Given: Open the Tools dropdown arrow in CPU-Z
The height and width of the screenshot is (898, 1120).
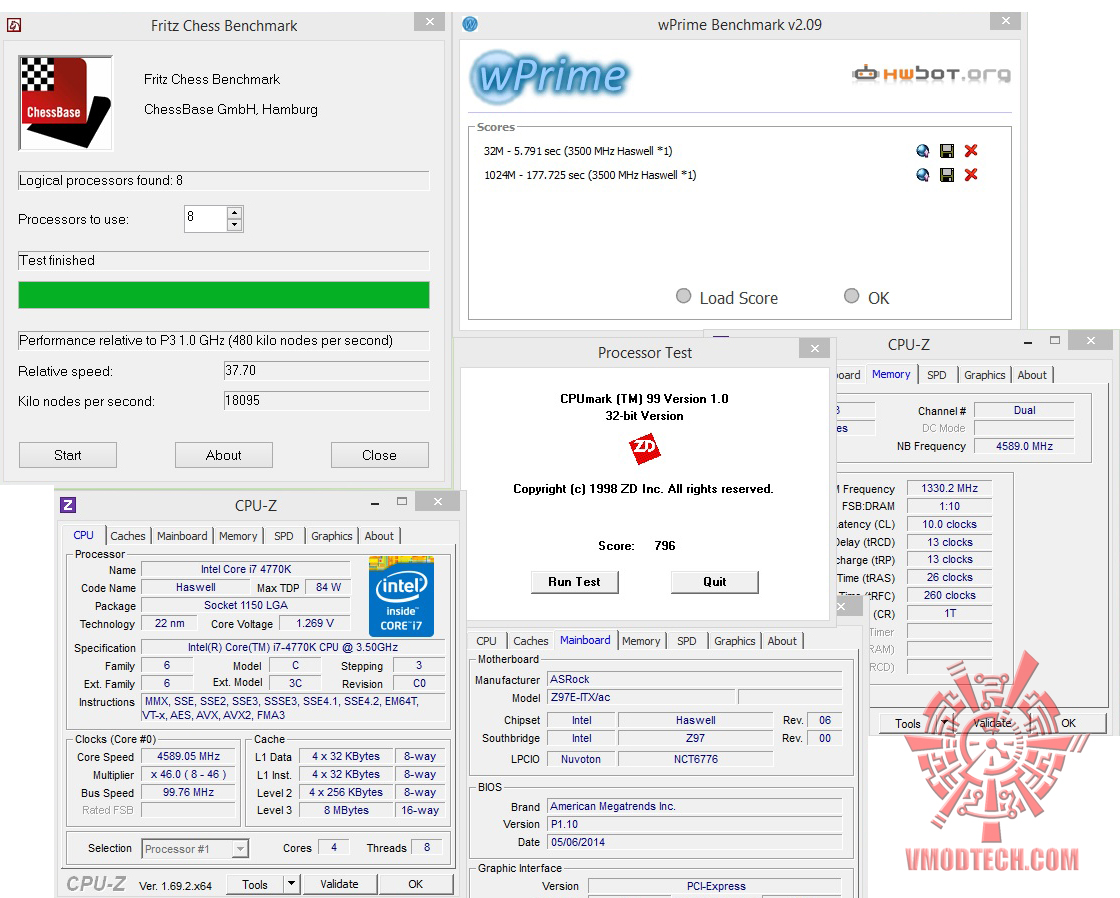Looking at the screenshot, I should (x=291, y=884).
